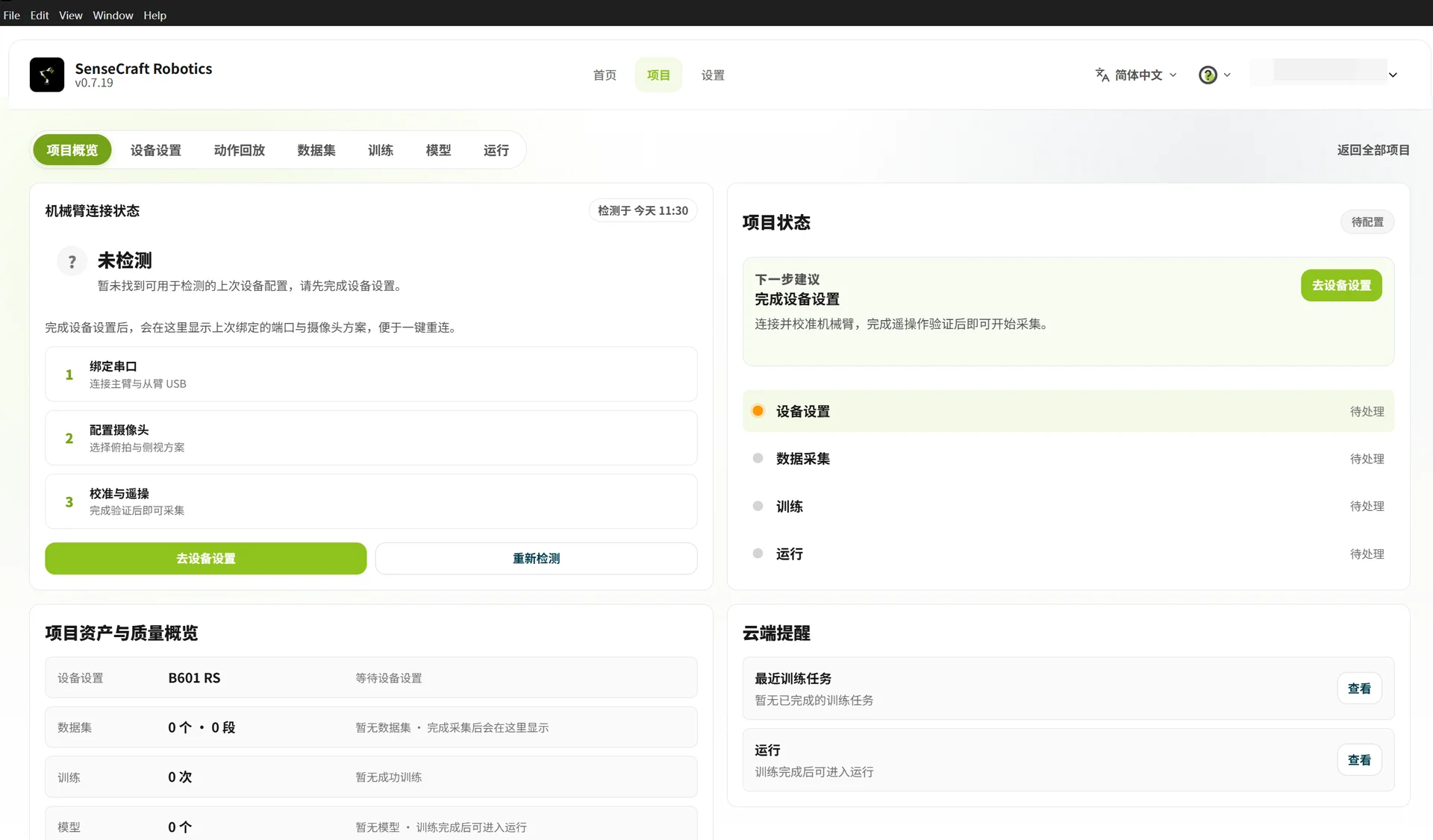Select step 1 绑定串口 card

(371, 374)
